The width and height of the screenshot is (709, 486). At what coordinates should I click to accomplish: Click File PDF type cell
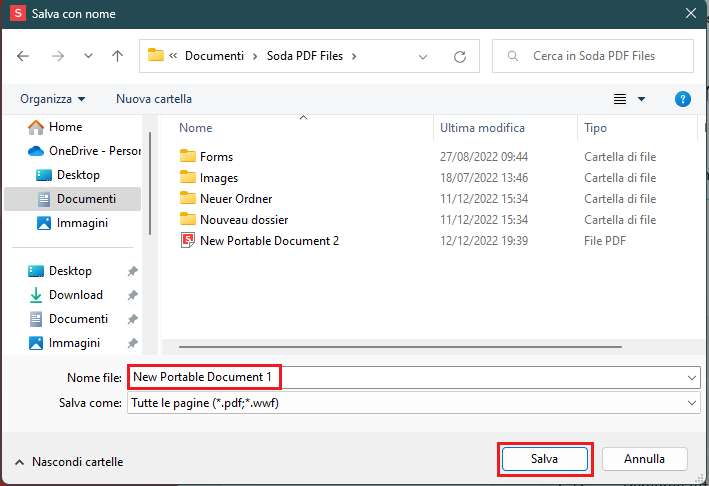coord(605,241)
